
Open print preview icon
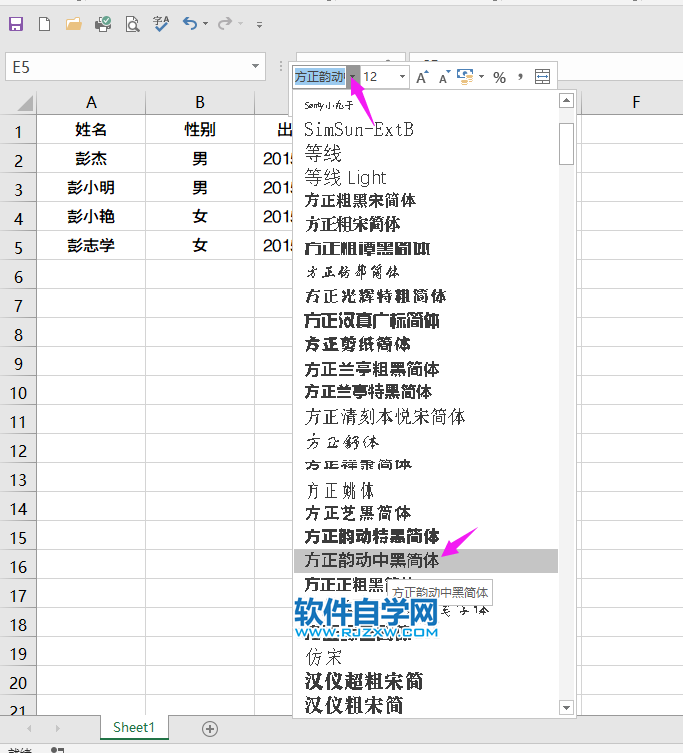[132, 24]
